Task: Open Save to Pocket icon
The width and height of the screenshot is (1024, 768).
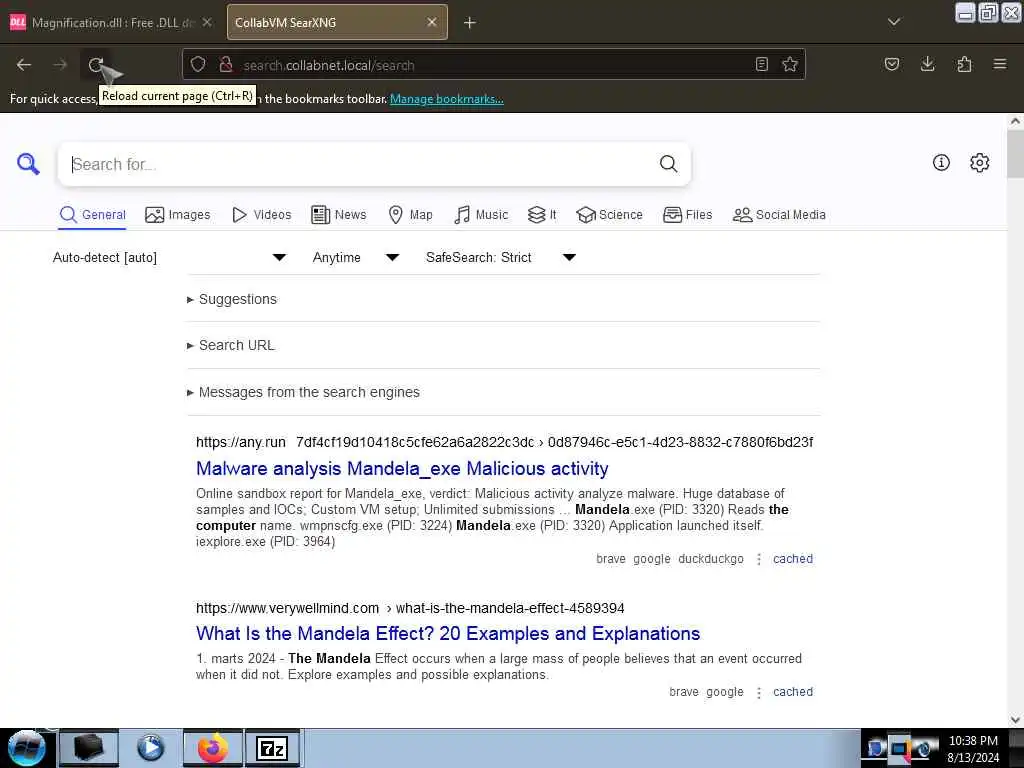Action: click(x=891, y=64)
